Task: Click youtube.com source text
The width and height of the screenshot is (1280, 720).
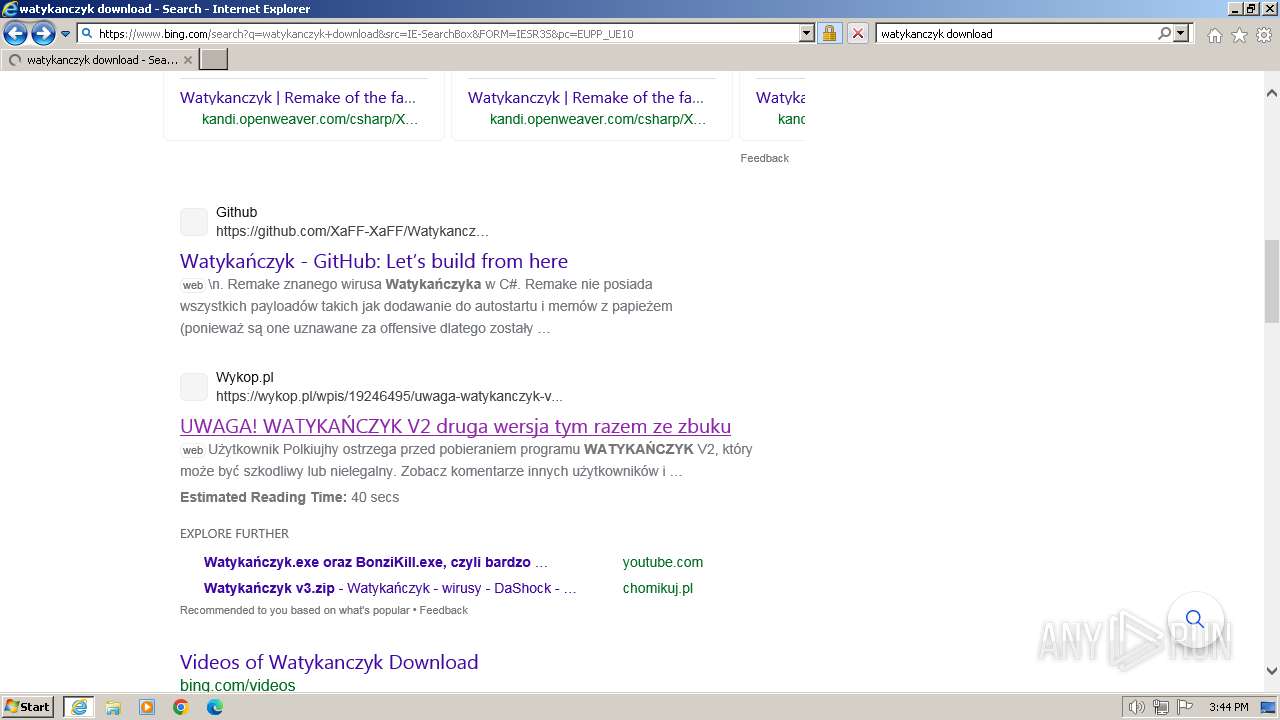Action: pyautogui.click(x=663, y=562)
